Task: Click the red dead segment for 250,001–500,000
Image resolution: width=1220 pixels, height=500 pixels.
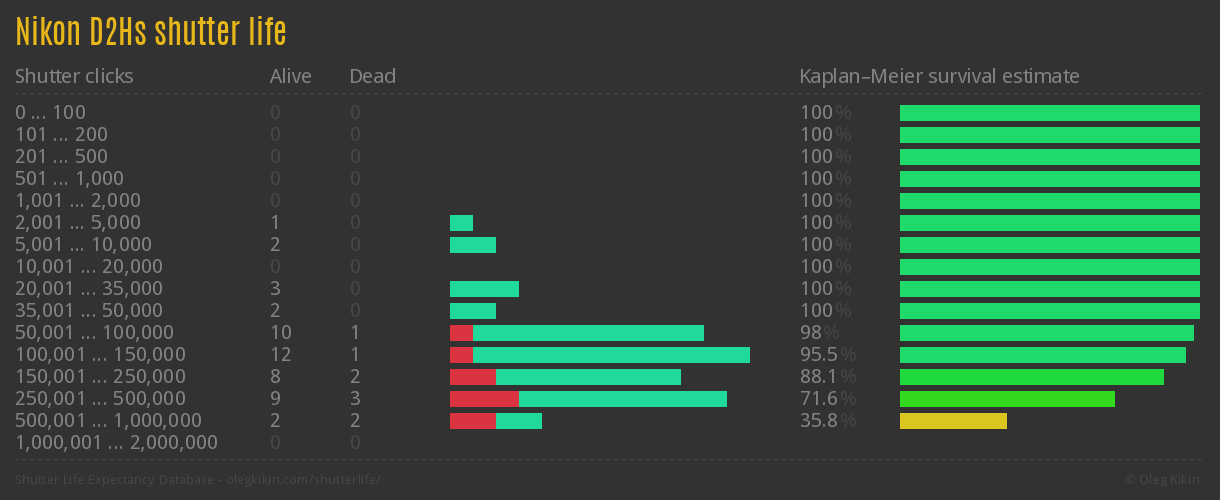Action: [x=484, y=399]
